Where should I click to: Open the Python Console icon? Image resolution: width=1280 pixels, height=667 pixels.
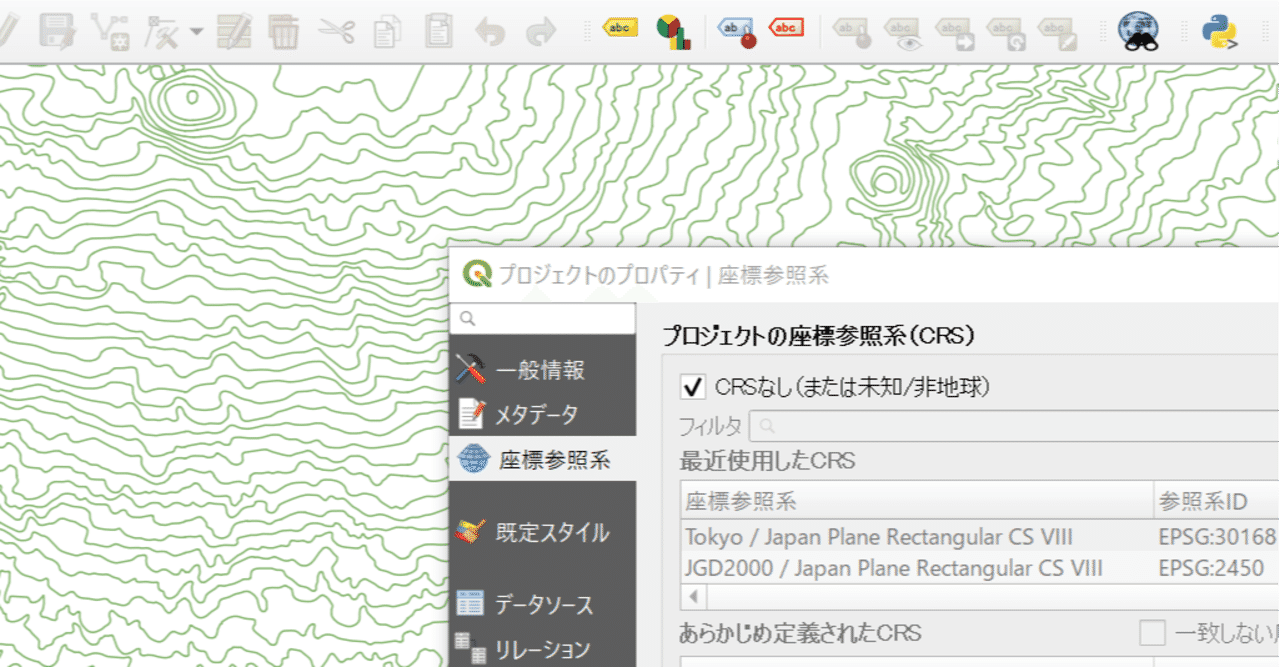click(1219, 31)
